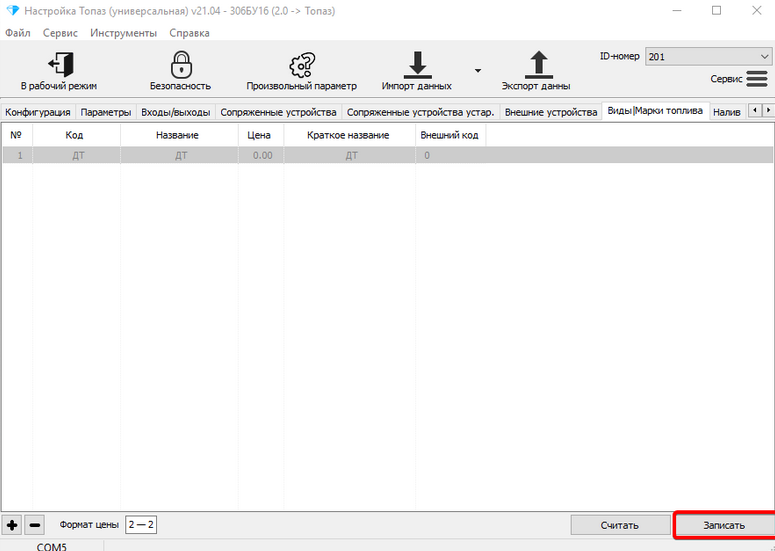Image resolution: width=775 pixels, height=551 pixels.
Task: Switch to the Конфигурация tab
Action: (38, 112)
